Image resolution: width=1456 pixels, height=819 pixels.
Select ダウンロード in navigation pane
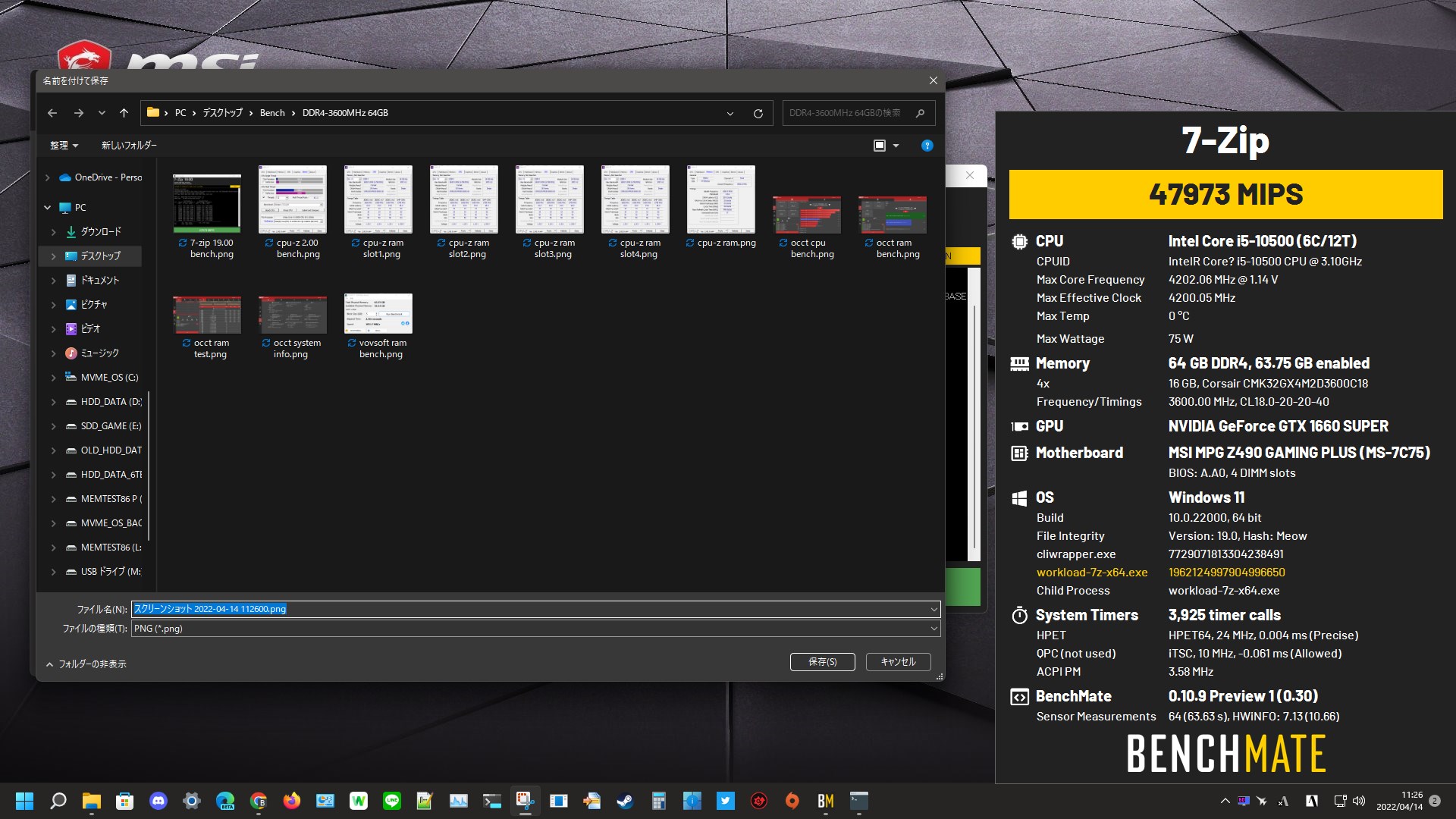(x=101, y=232)
